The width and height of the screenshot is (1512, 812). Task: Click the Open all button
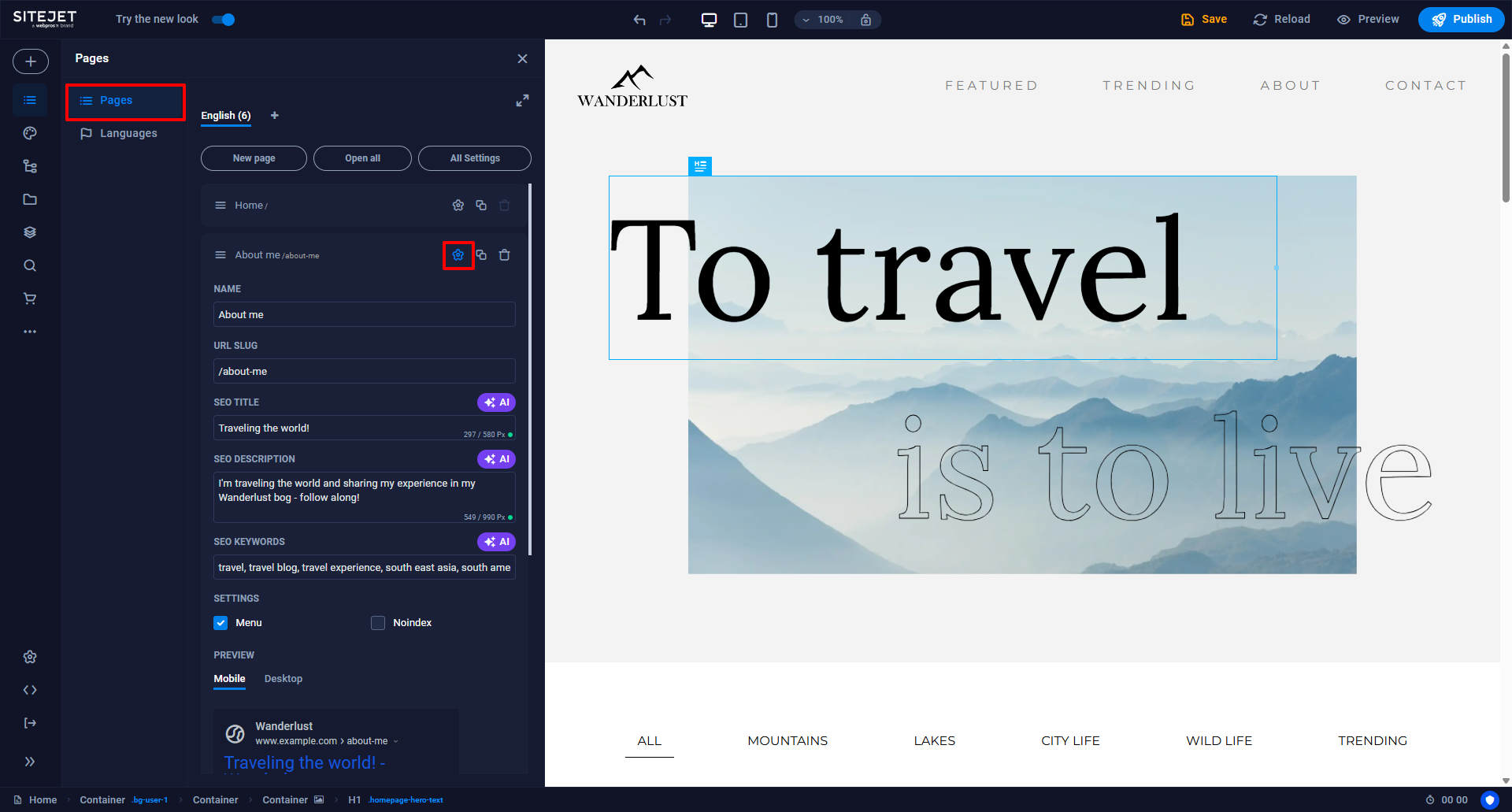click(362, 158)
